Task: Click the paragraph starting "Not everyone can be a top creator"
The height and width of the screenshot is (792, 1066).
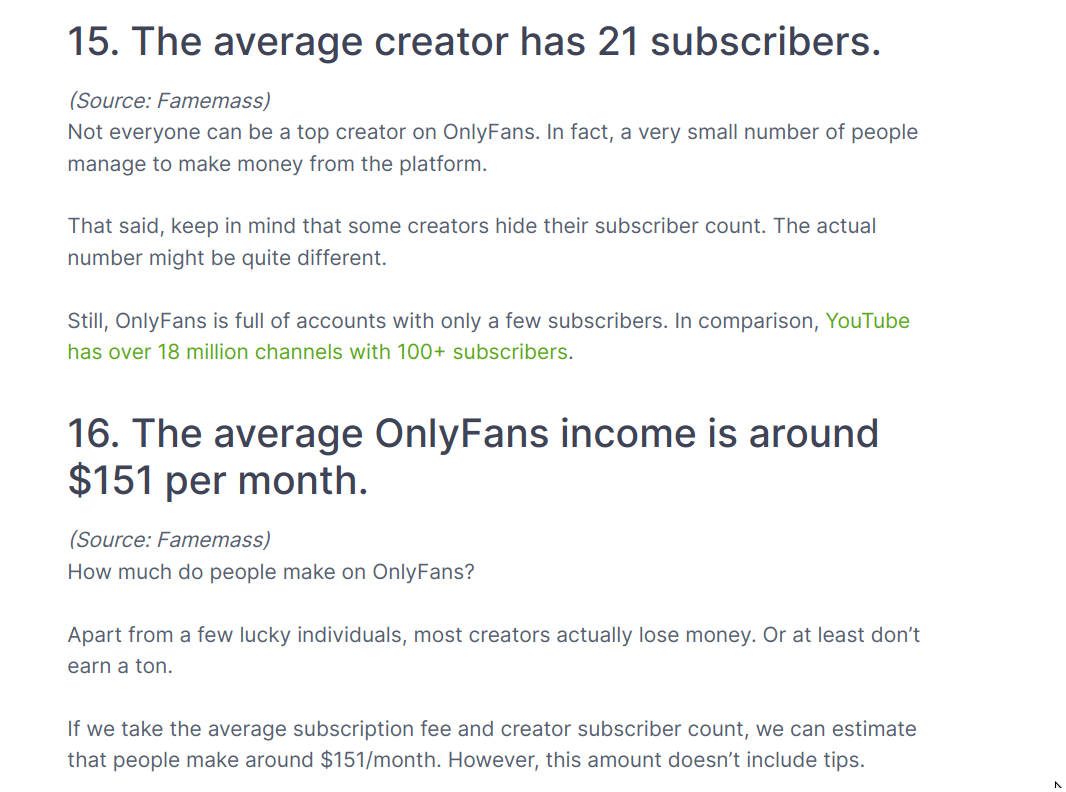Action: [493, 148]
